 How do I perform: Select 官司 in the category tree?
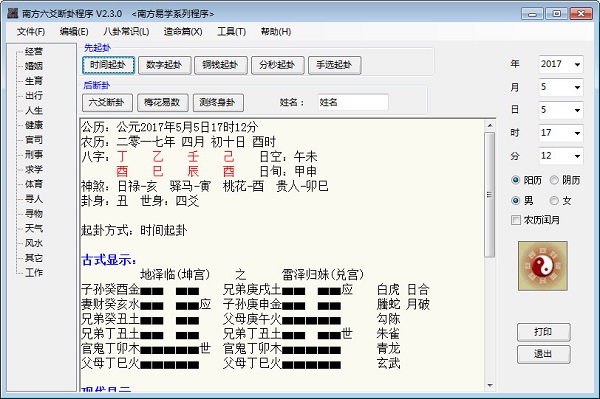pyautogui.click(x=34, y=140)
